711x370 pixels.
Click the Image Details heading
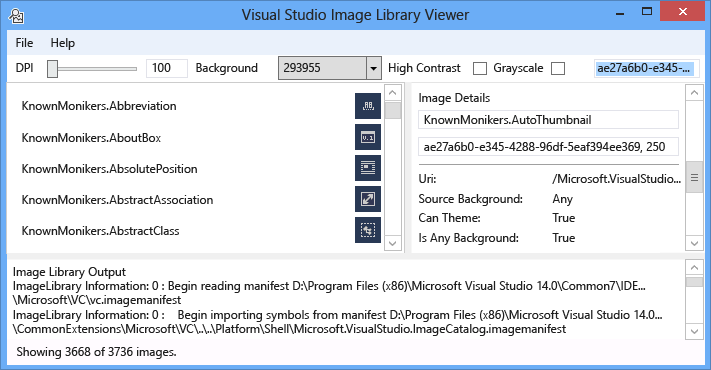(454, 98)
